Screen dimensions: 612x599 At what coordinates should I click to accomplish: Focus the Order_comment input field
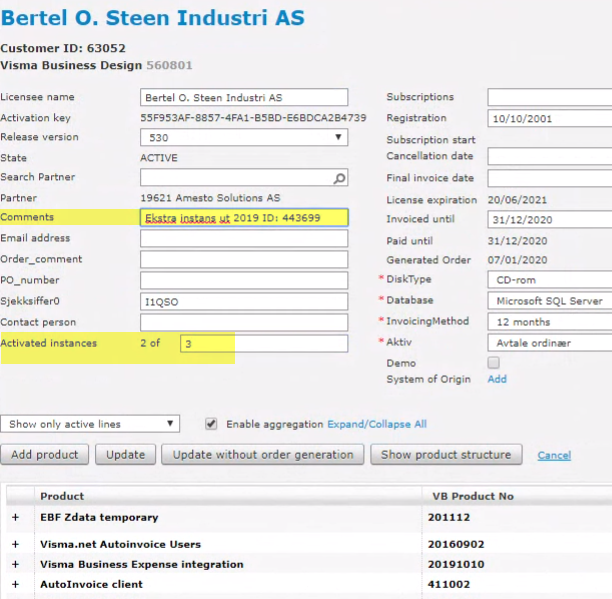pyautogui.click(x=244, y=260)
